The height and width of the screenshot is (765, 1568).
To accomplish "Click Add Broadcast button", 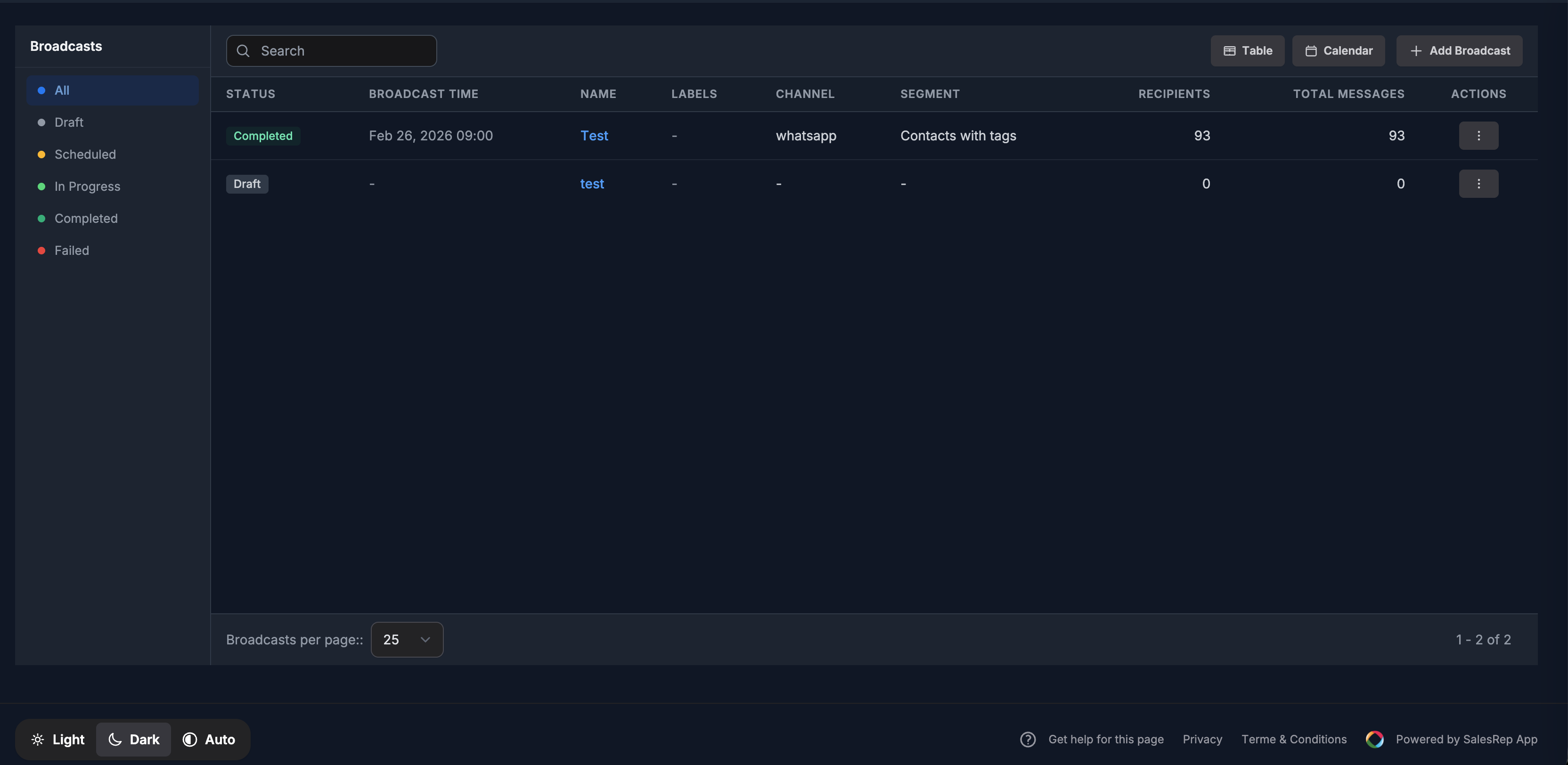I will [x=1459, y=50].
